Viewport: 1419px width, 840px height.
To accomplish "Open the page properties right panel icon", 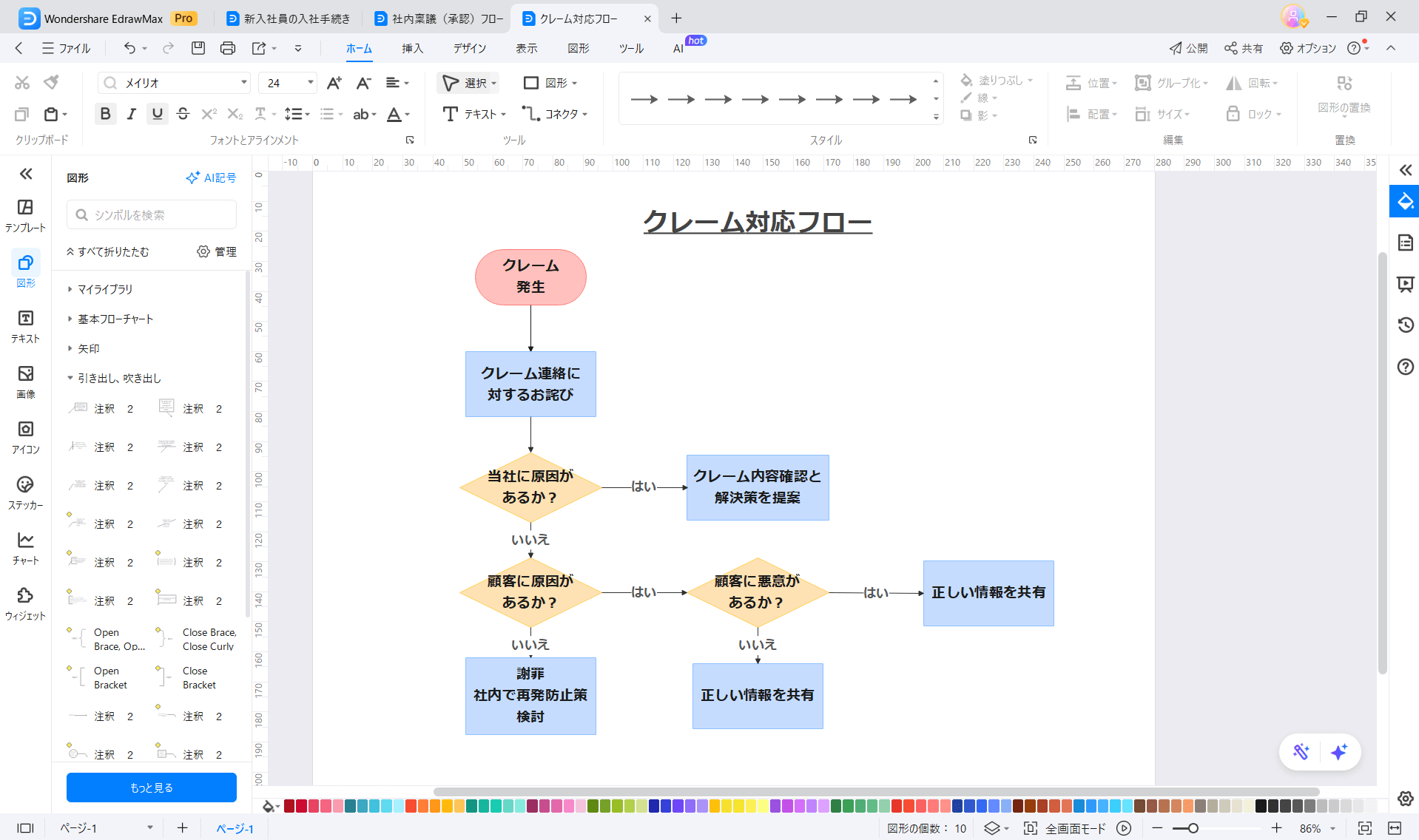I will pyautogui.click(x=1405, y=243).
